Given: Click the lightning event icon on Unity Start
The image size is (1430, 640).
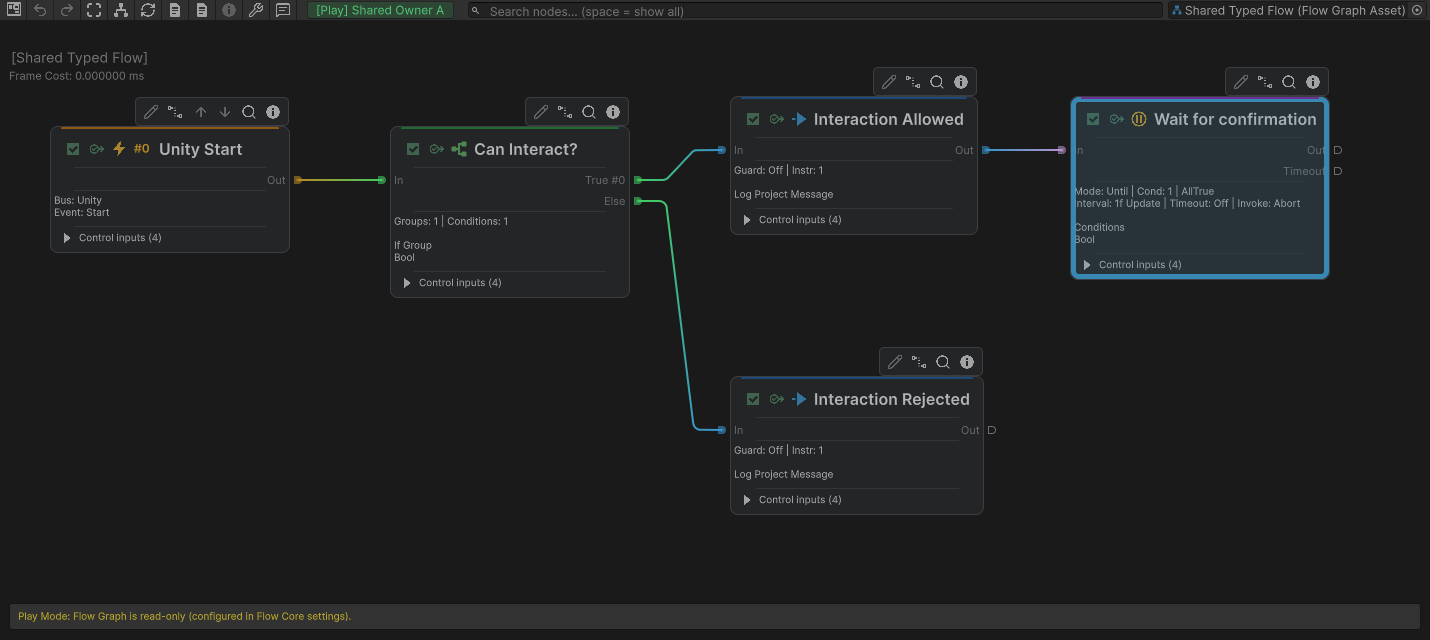Looking at the screenshot, I should (119, 149).
